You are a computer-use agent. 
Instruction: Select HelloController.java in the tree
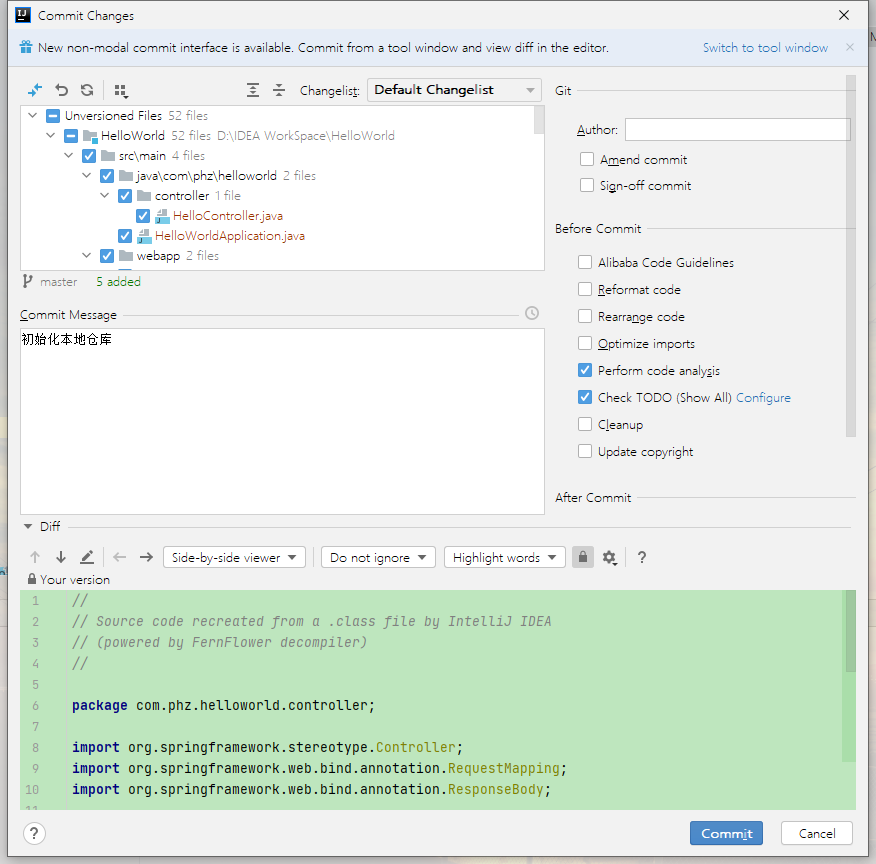(x=227, y=216)
